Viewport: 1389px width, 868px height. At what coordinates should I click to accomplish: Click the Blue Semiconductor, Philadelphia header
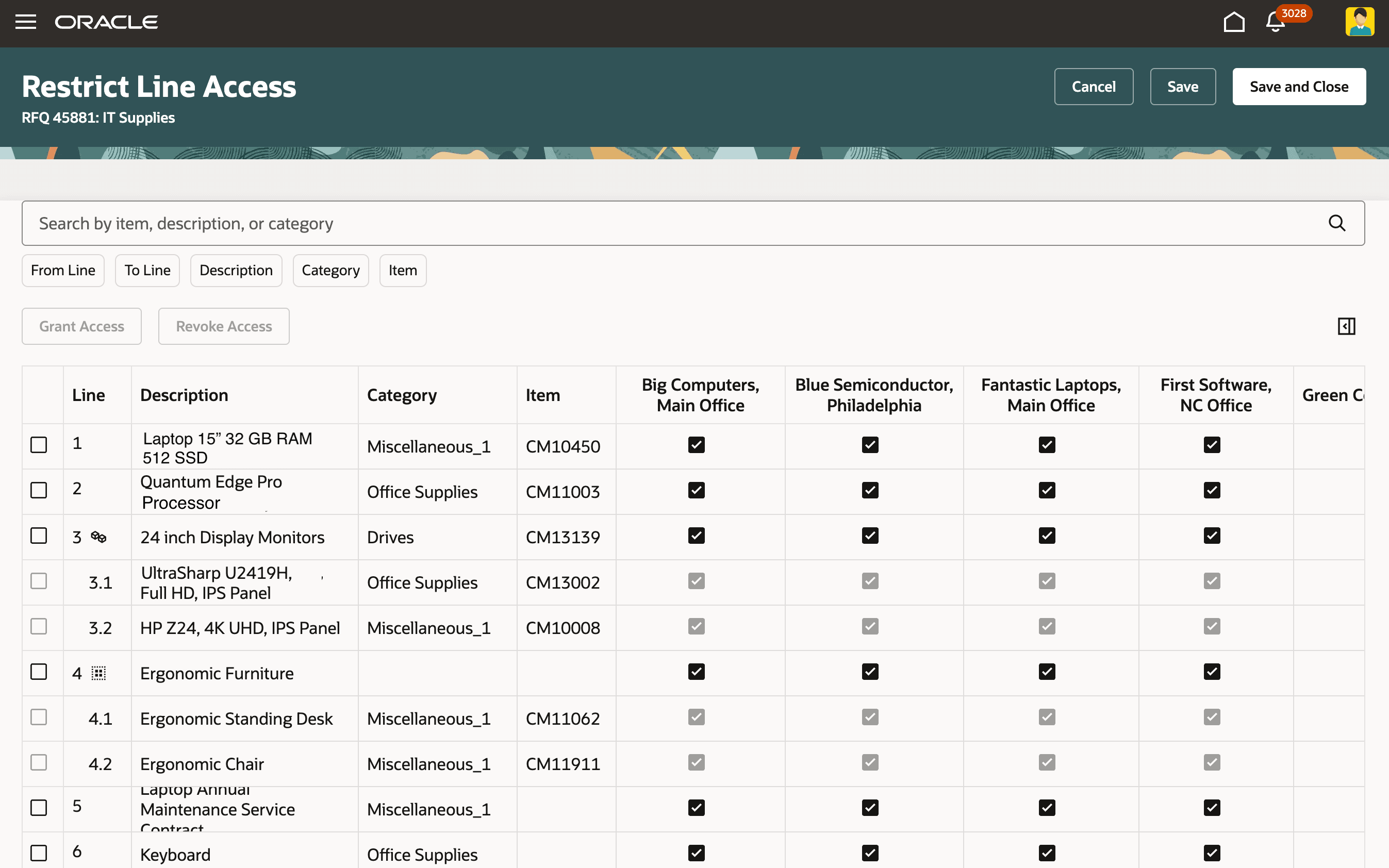coord(874,395)
